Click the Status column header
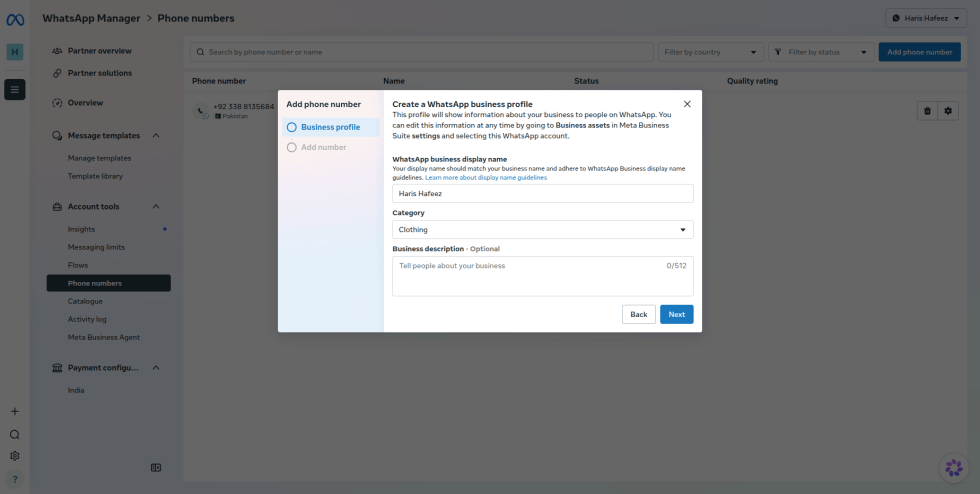The width and height of the screenshot is (980, 494). click(x=586, y=81)
